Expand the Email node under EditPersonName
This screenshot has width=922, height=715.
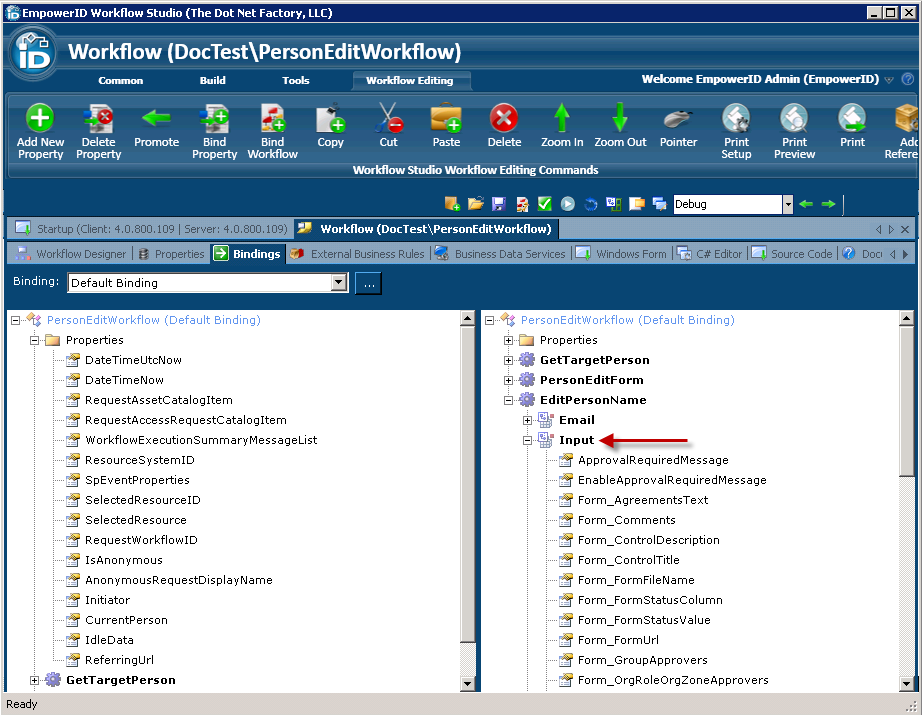point(528,420)
